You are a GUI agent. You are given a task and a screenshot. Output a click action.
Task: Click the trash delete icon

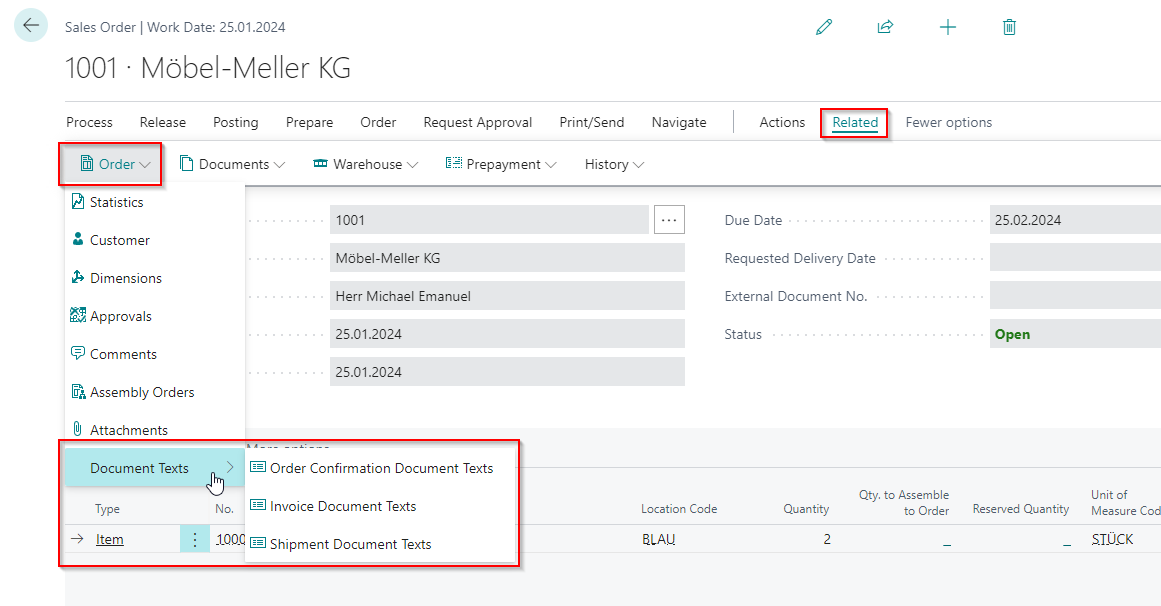pos(1009,27)
